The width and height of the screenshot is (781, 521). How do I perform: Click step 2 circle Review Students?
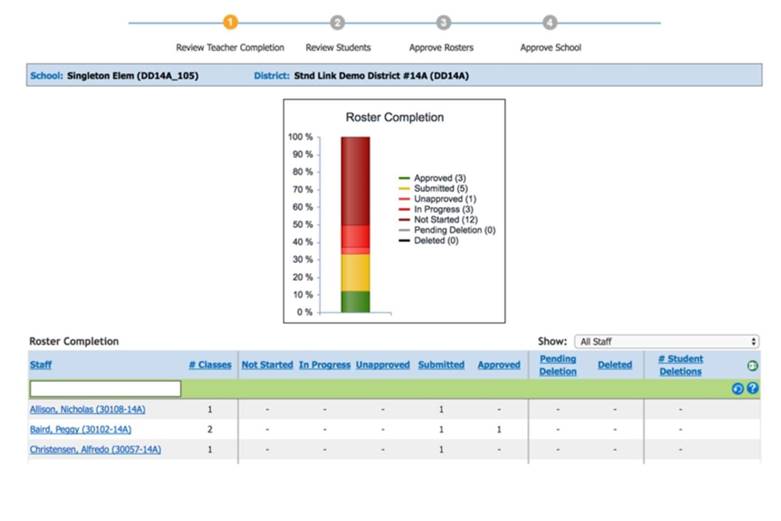point(337,22)
